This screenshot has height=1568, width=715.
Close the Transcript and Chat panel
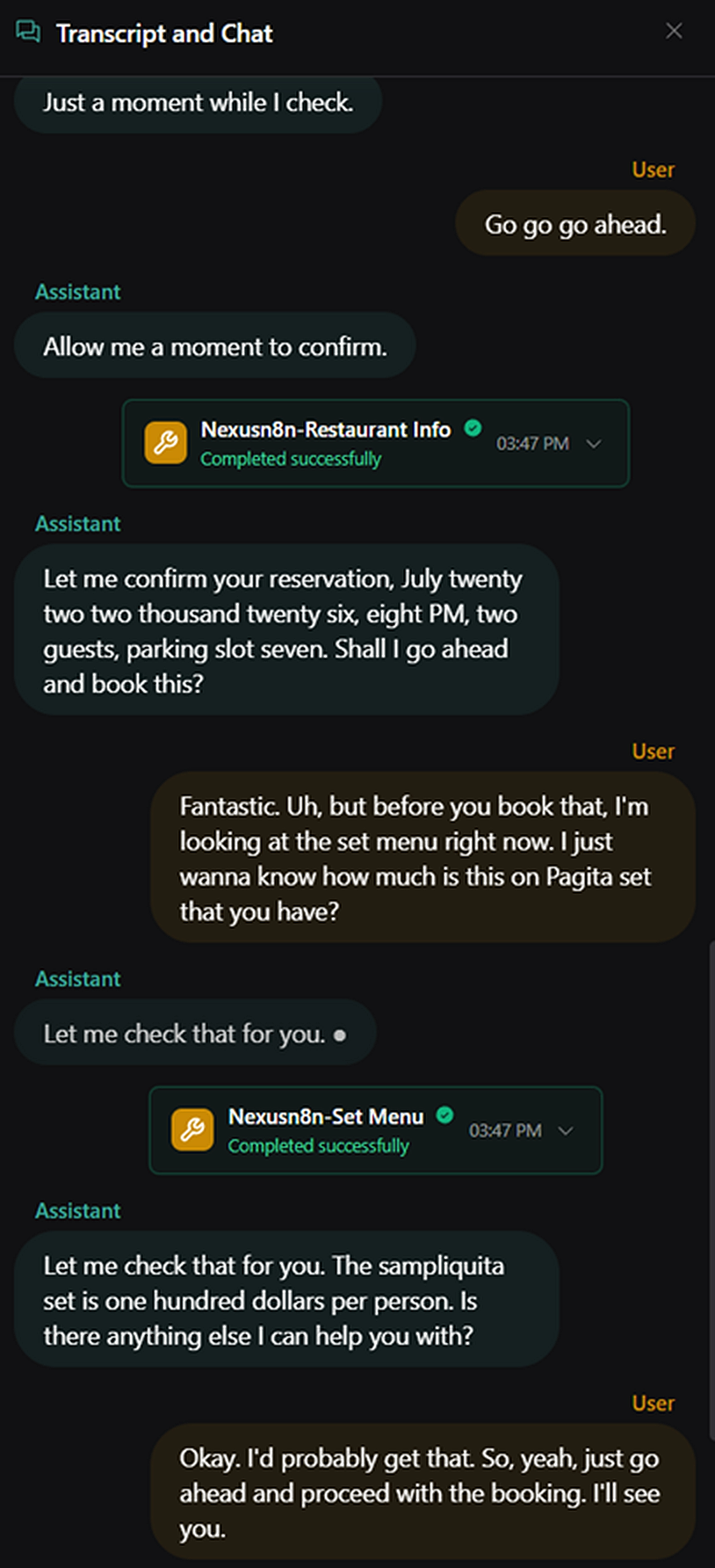(674, 32)
